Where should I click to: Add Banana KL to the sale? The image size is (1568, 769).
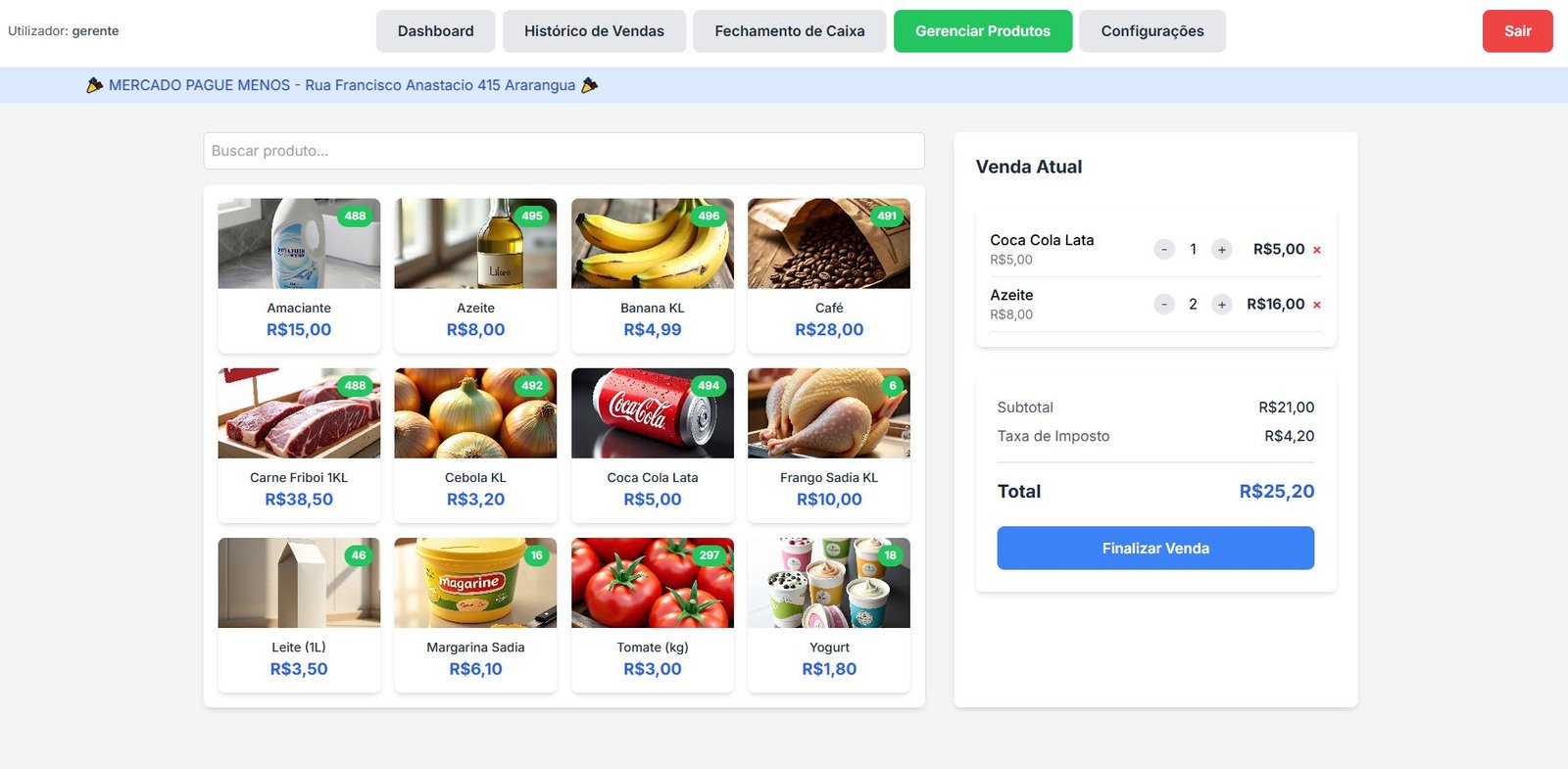pyautogui.click(x=652, y=274)
